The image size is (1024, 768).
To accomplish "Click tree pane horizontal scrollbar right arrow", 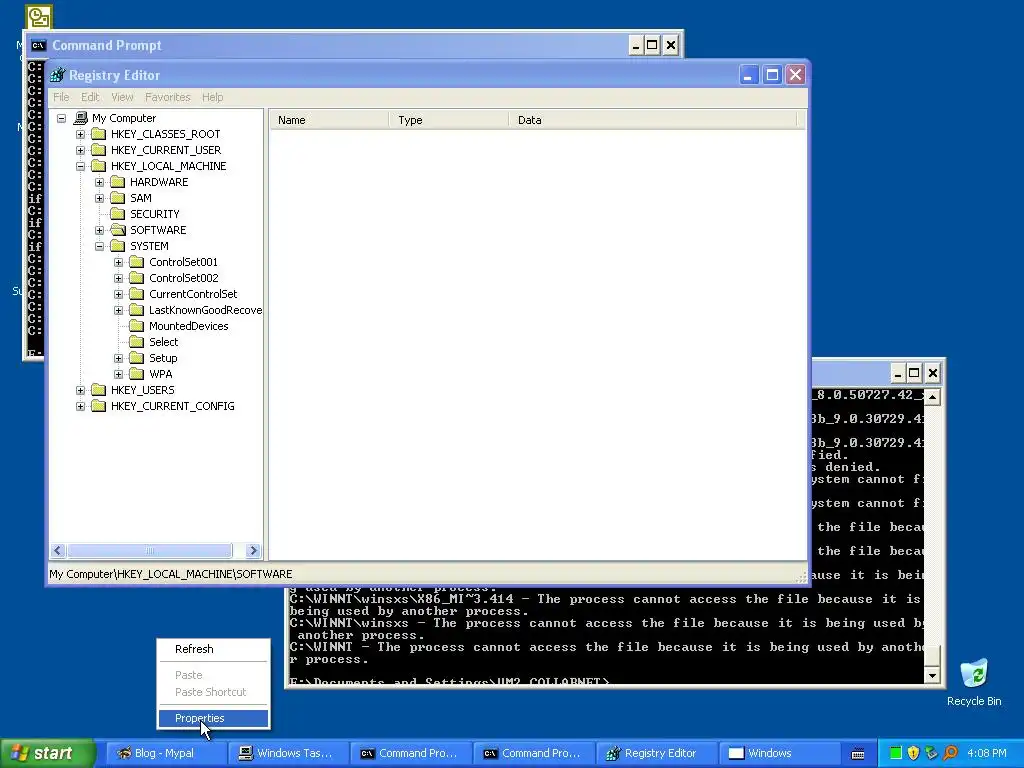I will click(253, 551).
